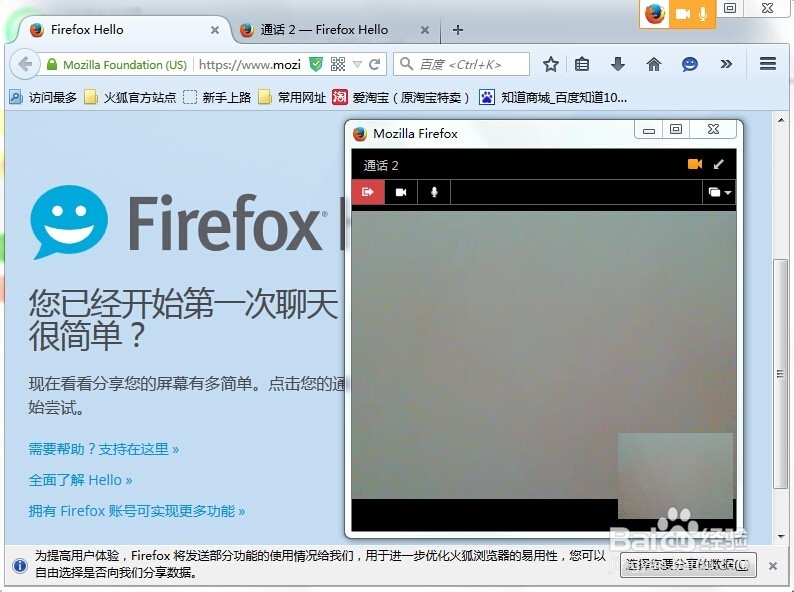794x592 pixels.
Task: Click the diagonal arrow icon beside 通话 2
Action: pos(719,164)
